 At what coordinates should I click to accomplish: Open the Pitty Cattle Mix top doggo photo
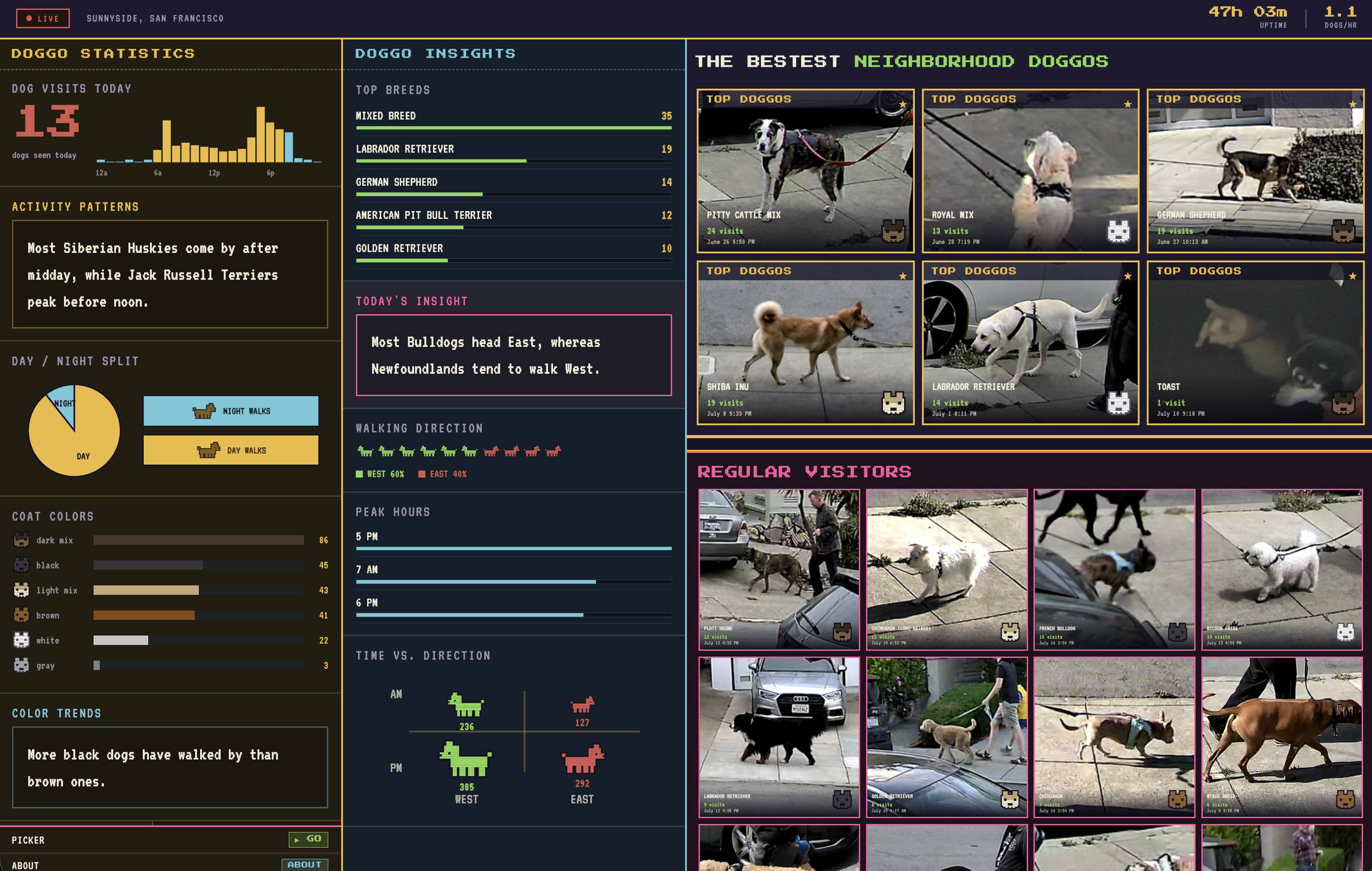805,171
